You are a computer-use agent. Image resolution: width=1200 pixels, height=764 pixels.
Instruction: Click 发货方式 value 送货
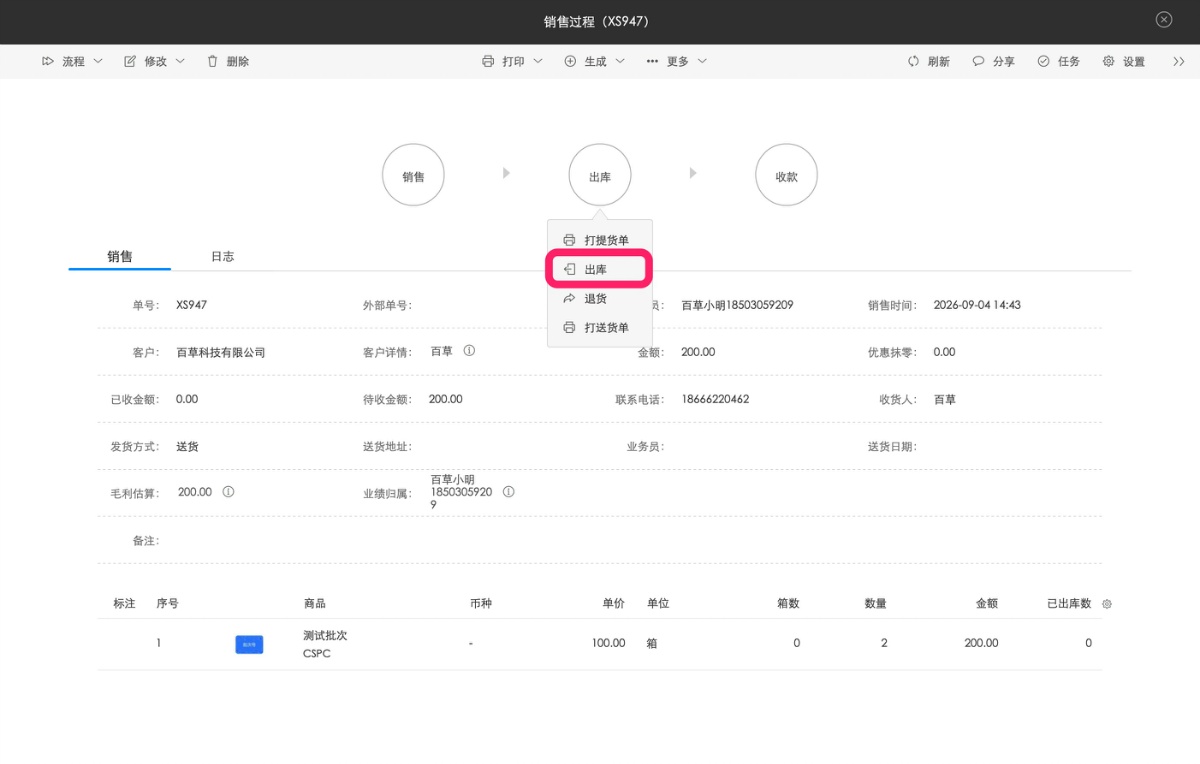tap(187, 446)
